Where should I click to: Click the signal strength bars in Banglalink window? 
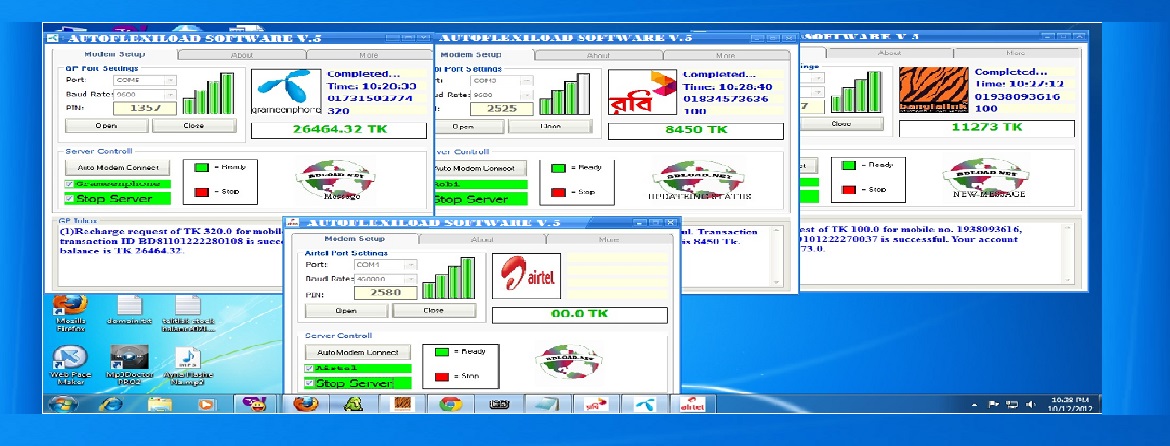[856, 92]
